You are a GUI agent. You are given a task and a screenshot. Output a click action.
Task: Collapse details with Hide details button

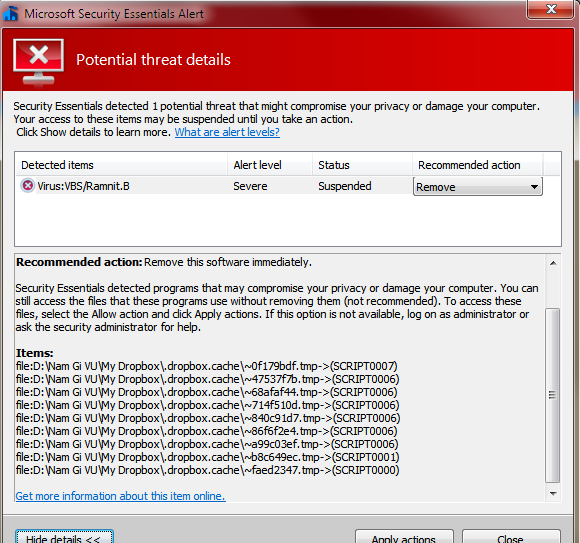64,537
